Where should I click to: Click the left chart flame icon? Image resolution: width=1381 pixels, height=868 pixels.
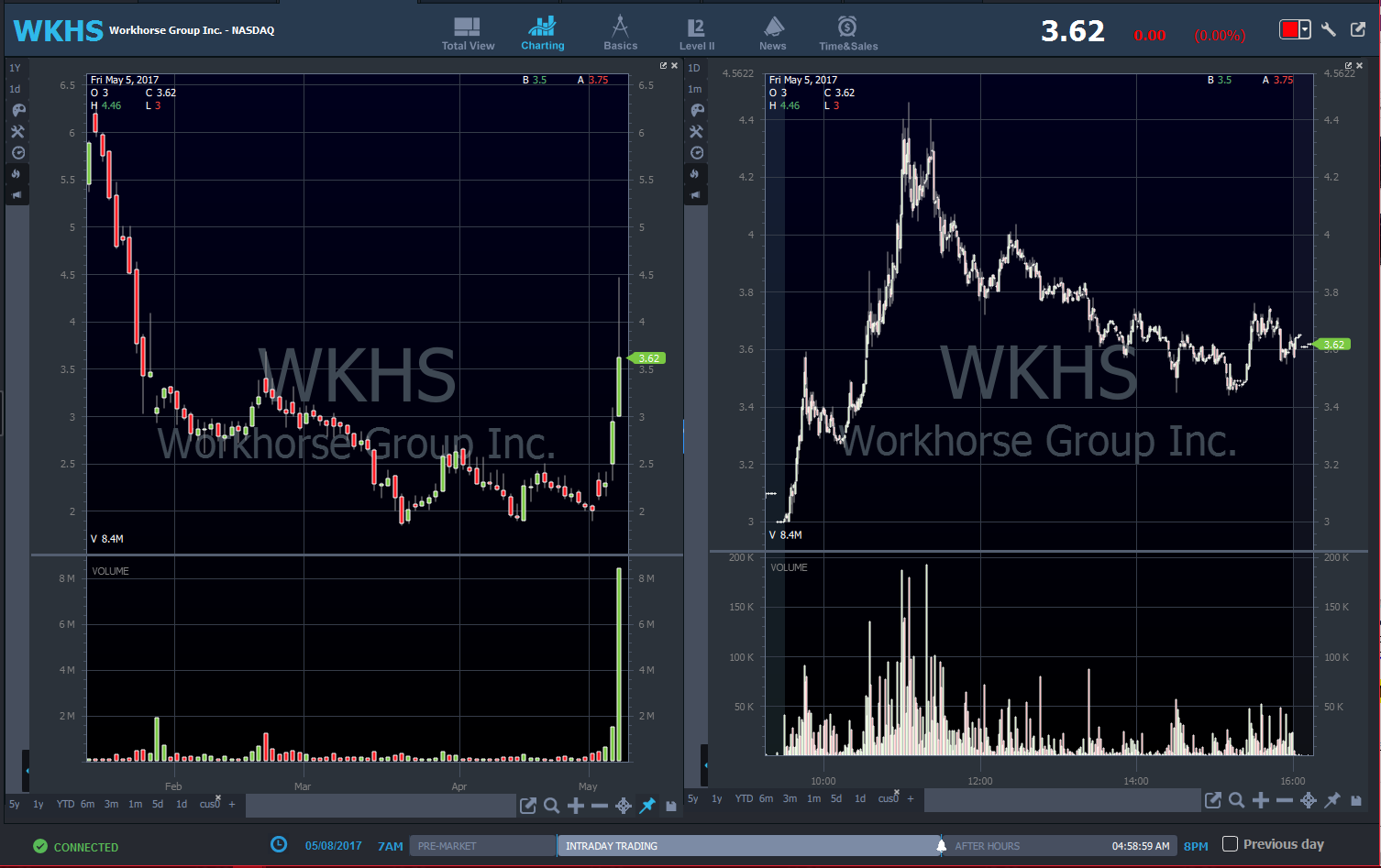pyautogui.click(x=17, y=173)
